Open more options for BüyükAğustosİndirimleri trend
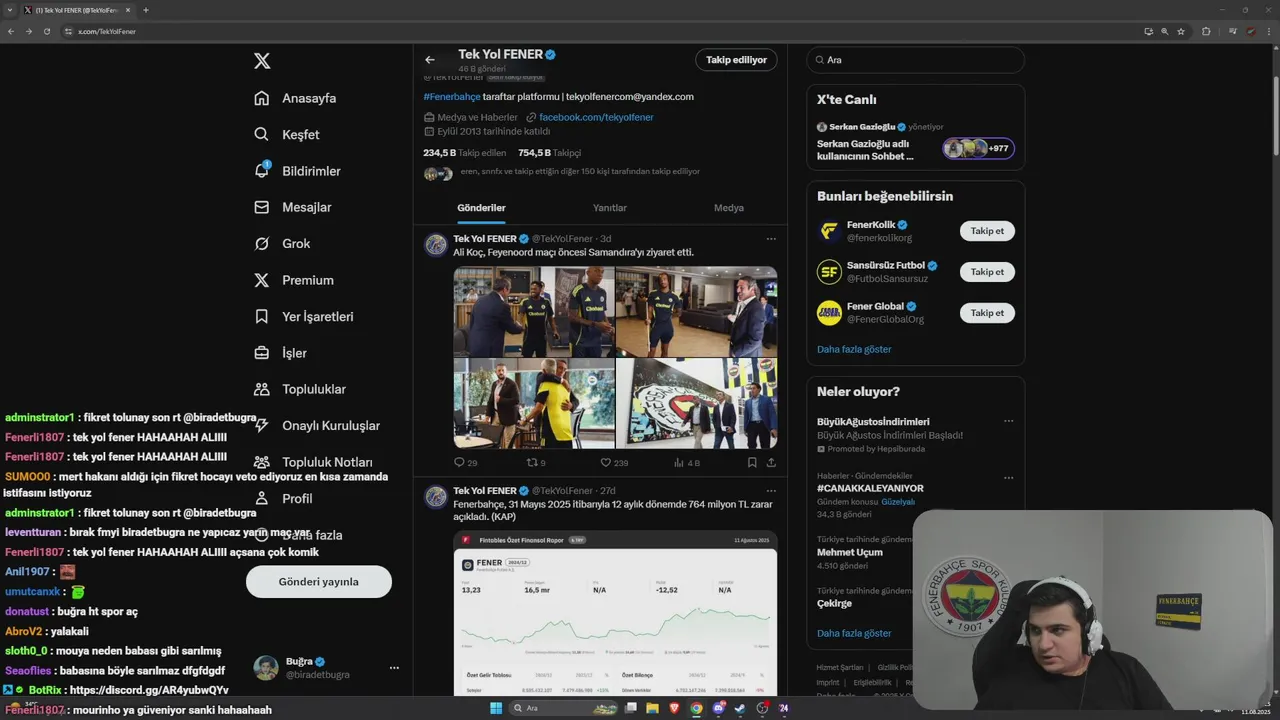 (x=1008, y=421)
